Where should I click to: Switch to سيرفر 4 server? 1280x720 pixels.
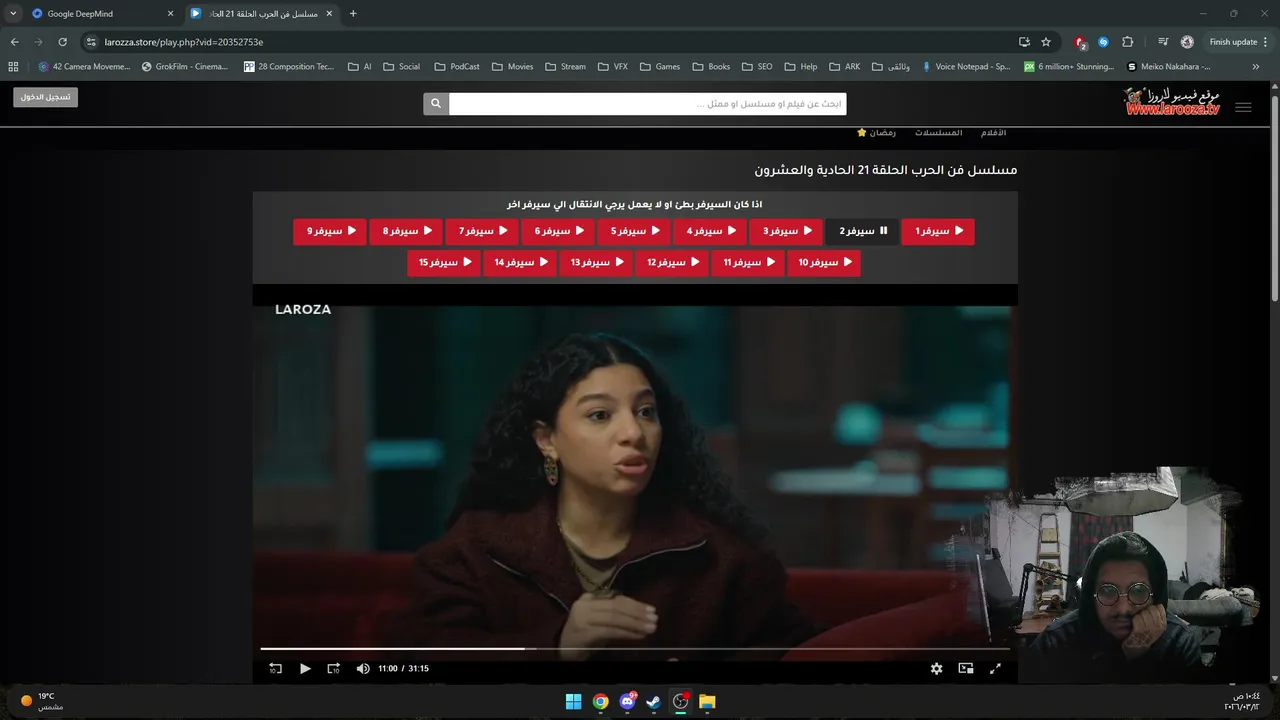(x=710, y=231)
